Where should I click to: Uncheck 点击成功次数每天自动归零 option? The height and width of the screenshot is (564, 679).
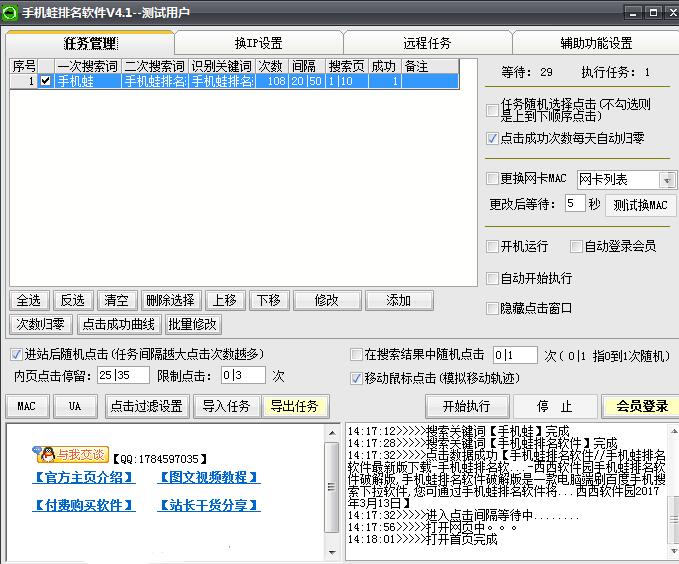(x=492, y=139)
